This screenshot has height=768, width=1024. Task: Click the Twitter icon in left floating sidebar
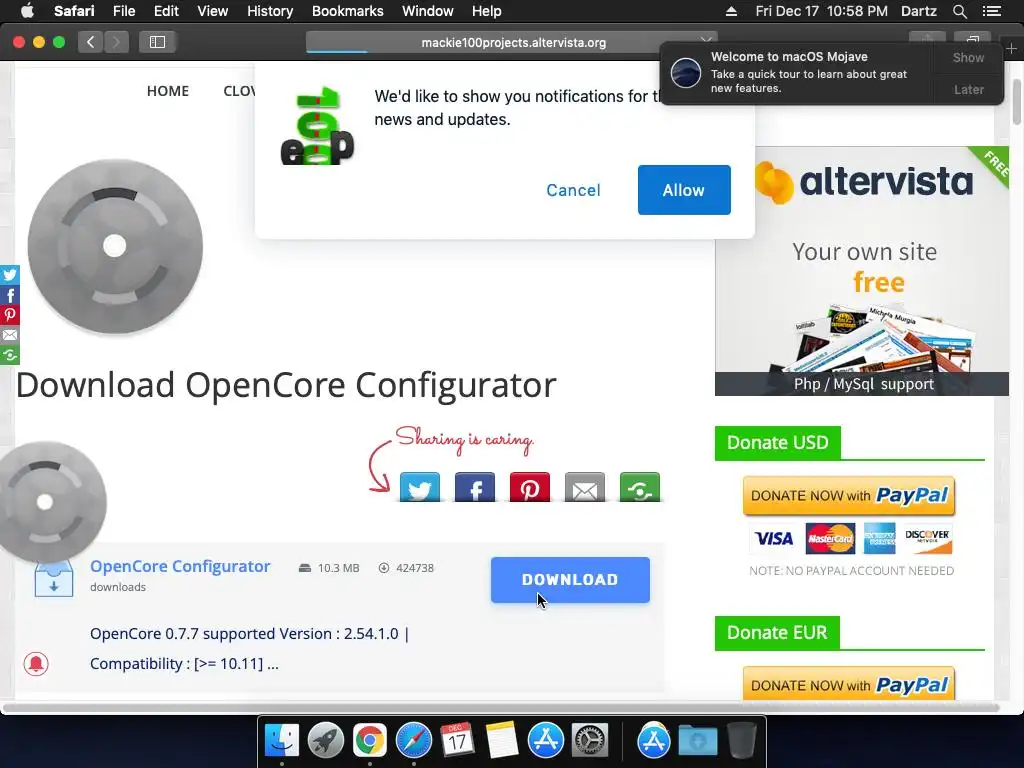10,275
